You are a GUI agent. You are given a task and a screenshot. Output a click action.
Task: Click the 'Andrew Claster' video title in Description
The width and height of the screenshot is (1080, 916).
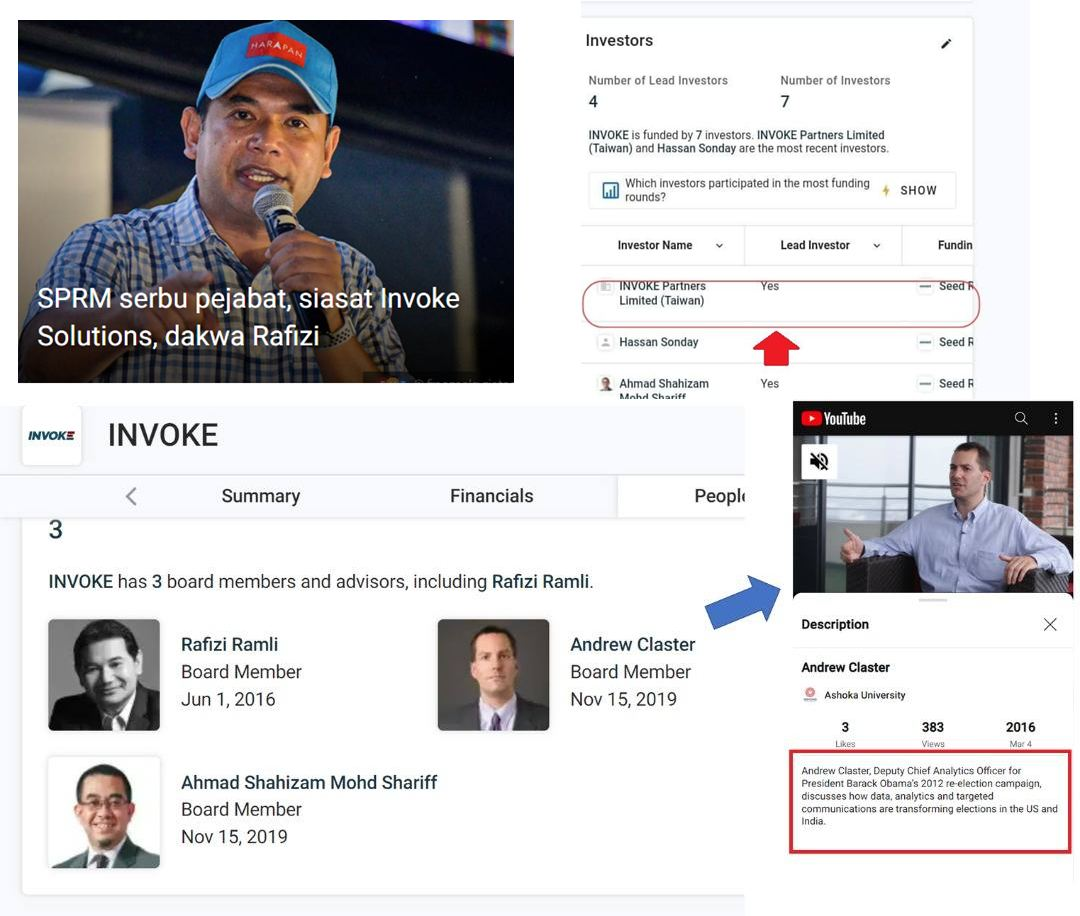click(845, 667)
